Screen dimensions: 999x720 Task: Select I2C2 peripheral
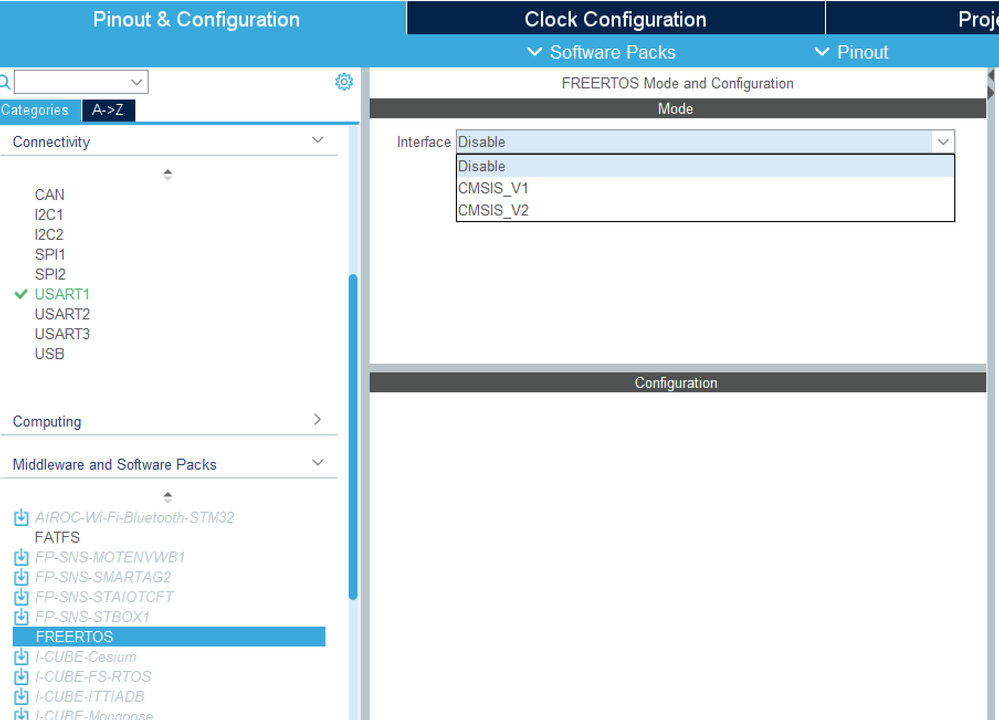(x=49, y=234)
